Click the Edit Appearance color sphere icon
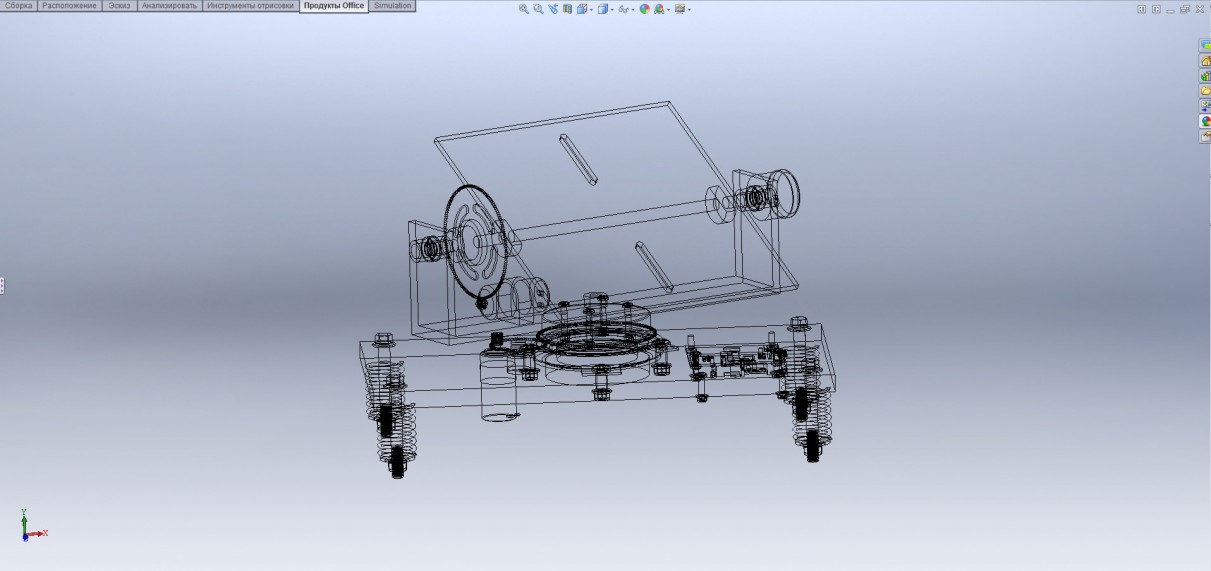 (x=645, y=9)
